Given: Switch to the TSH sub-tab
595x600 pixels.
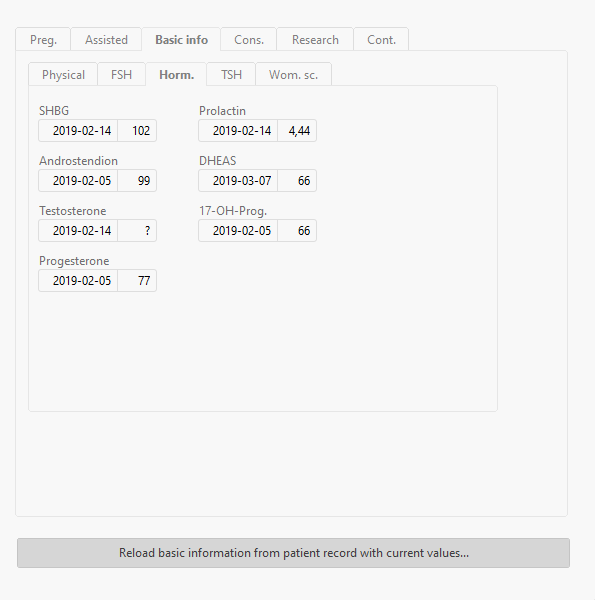Looking at the screenshot, I should 231,75.
